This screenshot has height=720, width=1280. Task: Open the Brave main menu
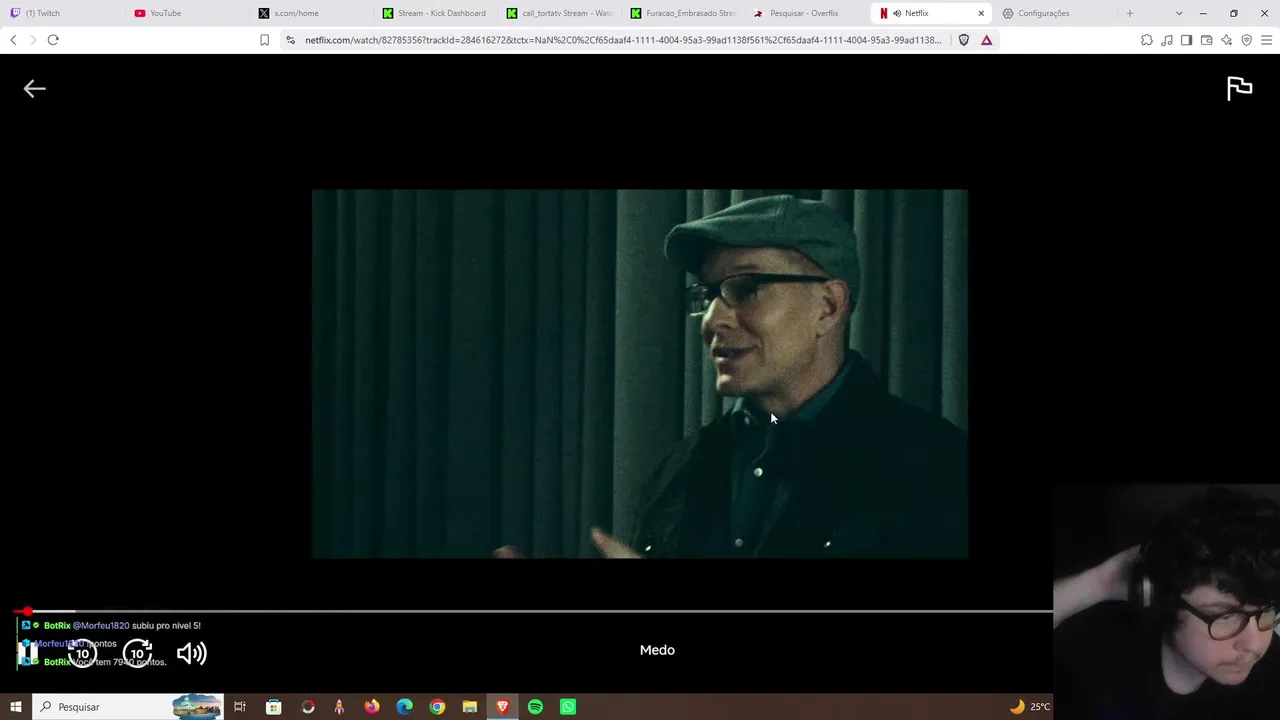pyautogui.click(x=1267, y=40)
